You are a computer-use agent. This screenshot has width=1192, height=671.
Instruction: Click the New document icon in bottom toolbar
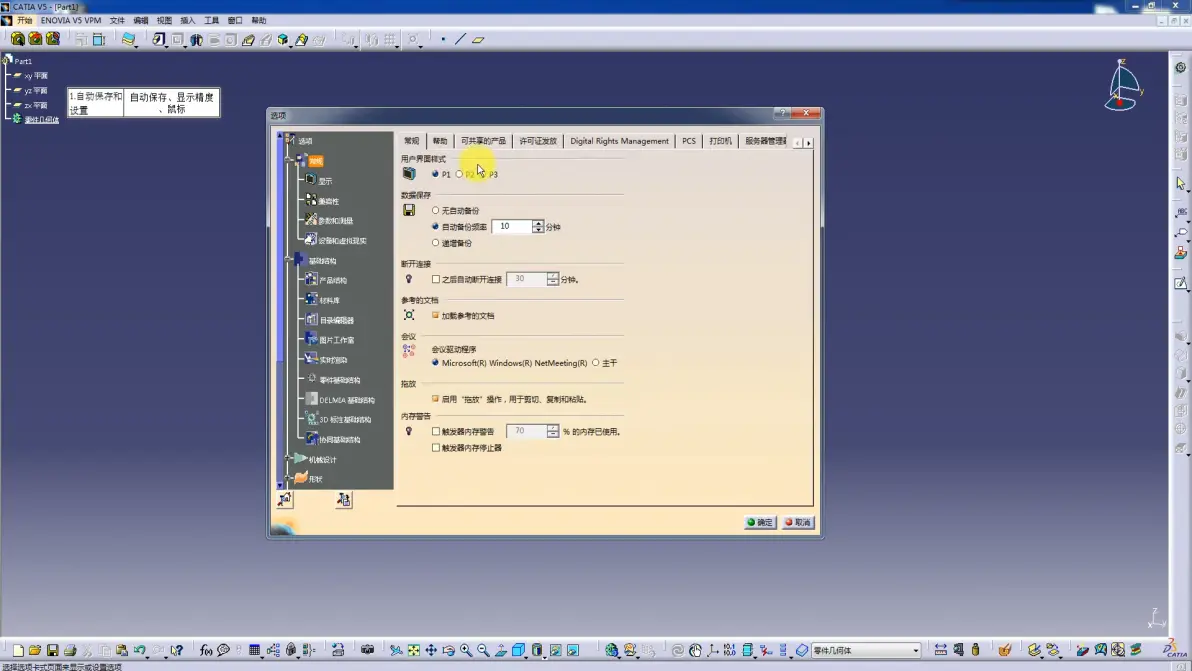click(17, 650)
